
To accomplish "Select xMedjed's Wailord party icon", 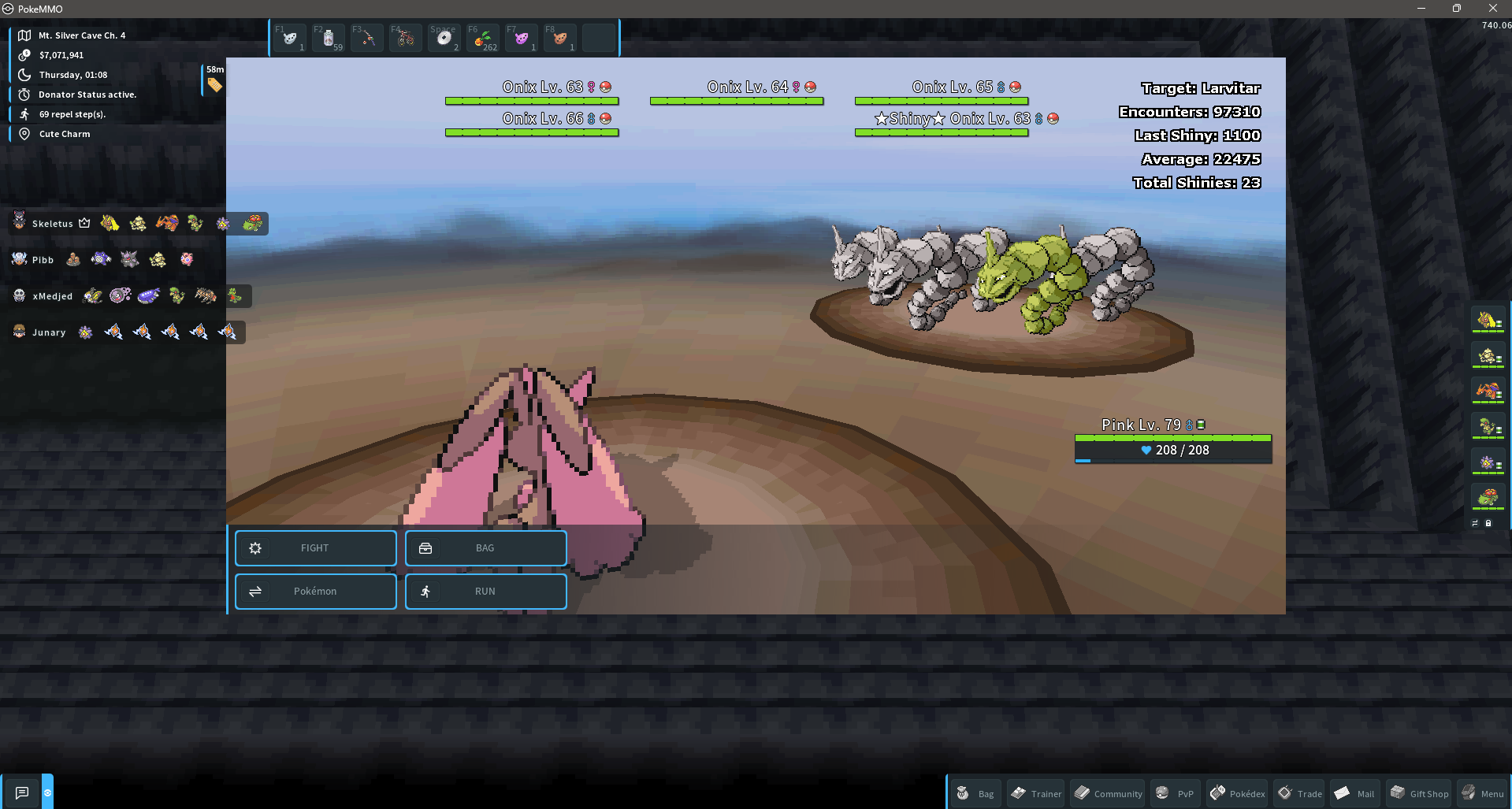I will point(148,296).
